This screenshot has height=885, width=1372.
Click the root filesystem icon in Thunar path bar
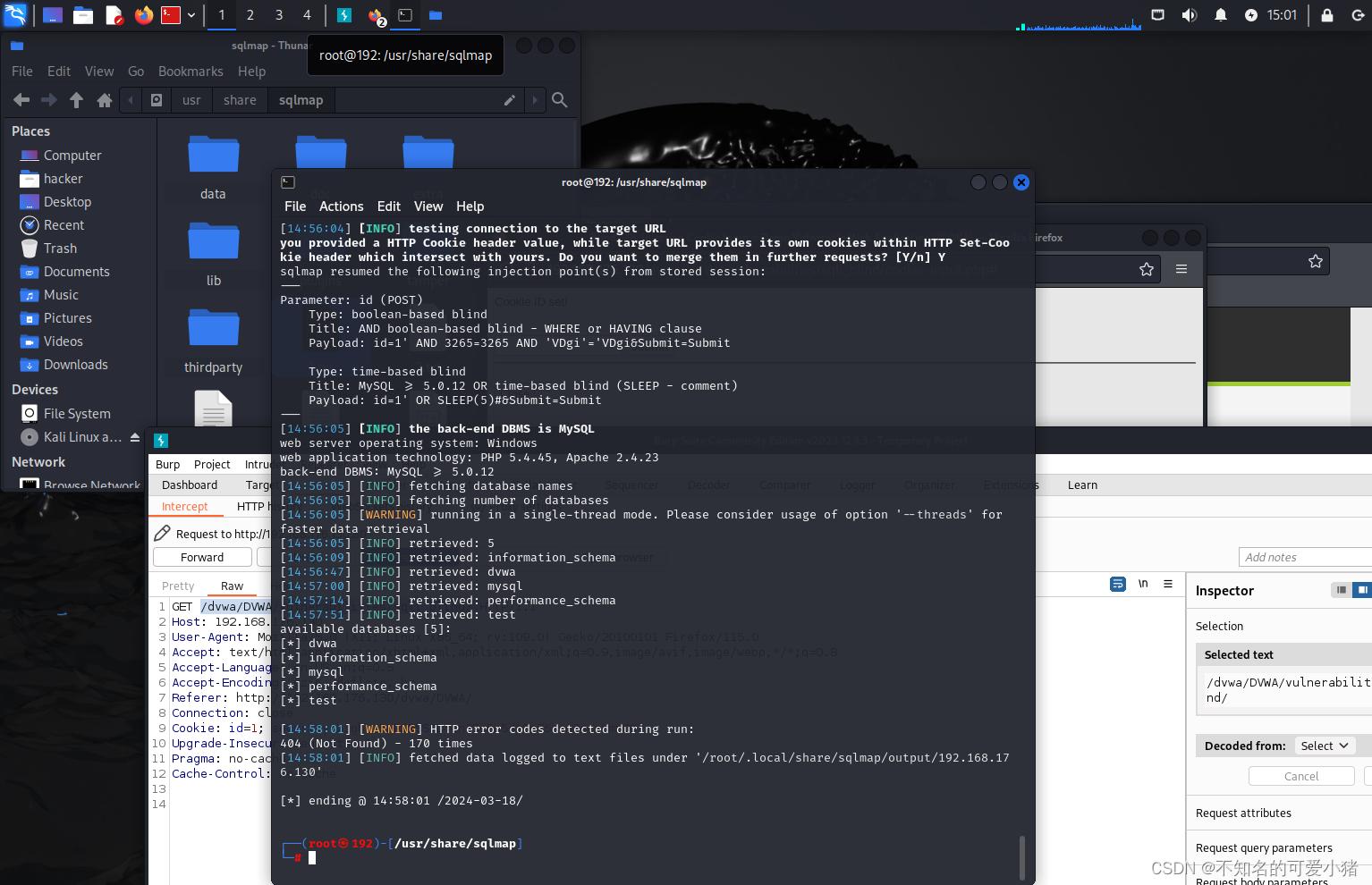click(x=157, y=100)
